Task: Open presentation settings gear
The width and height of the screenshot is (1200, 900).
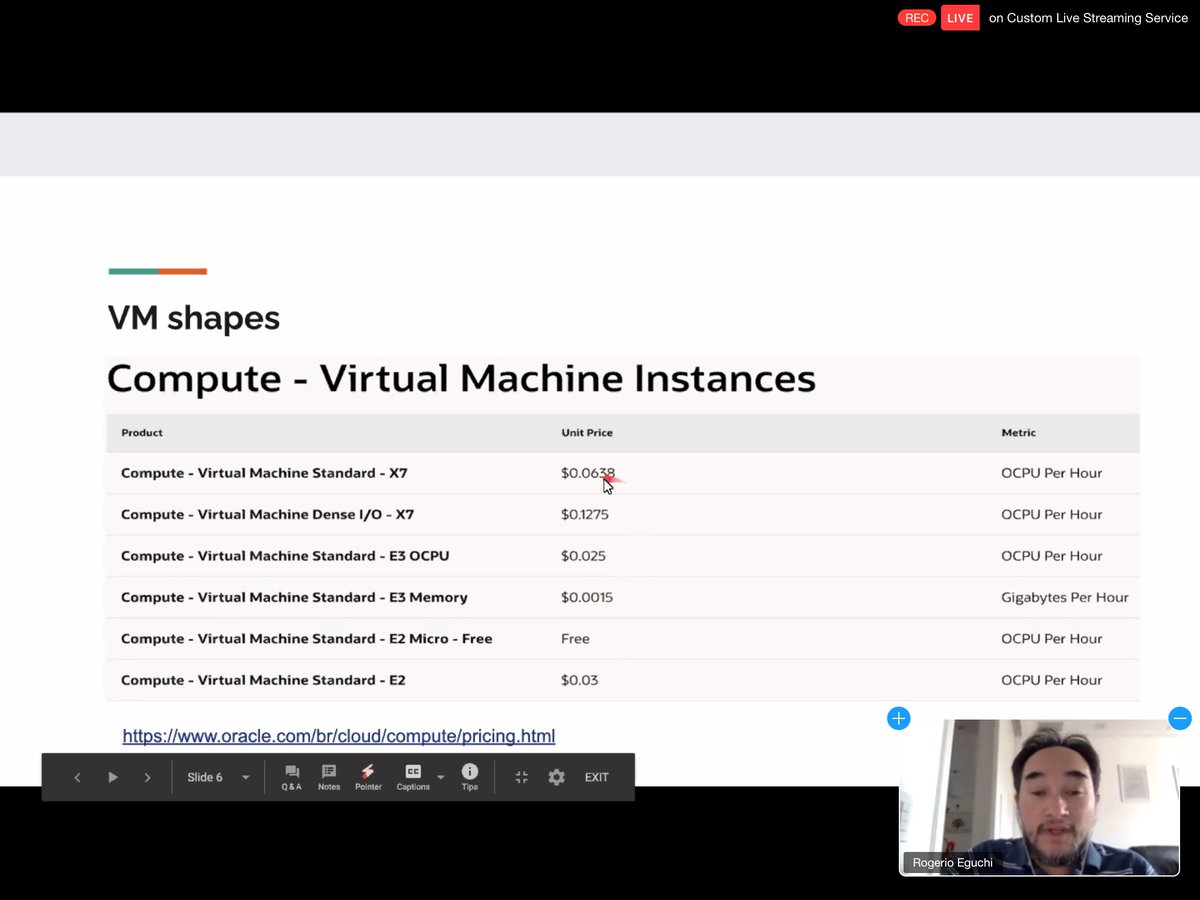Action: coord(557,777)
